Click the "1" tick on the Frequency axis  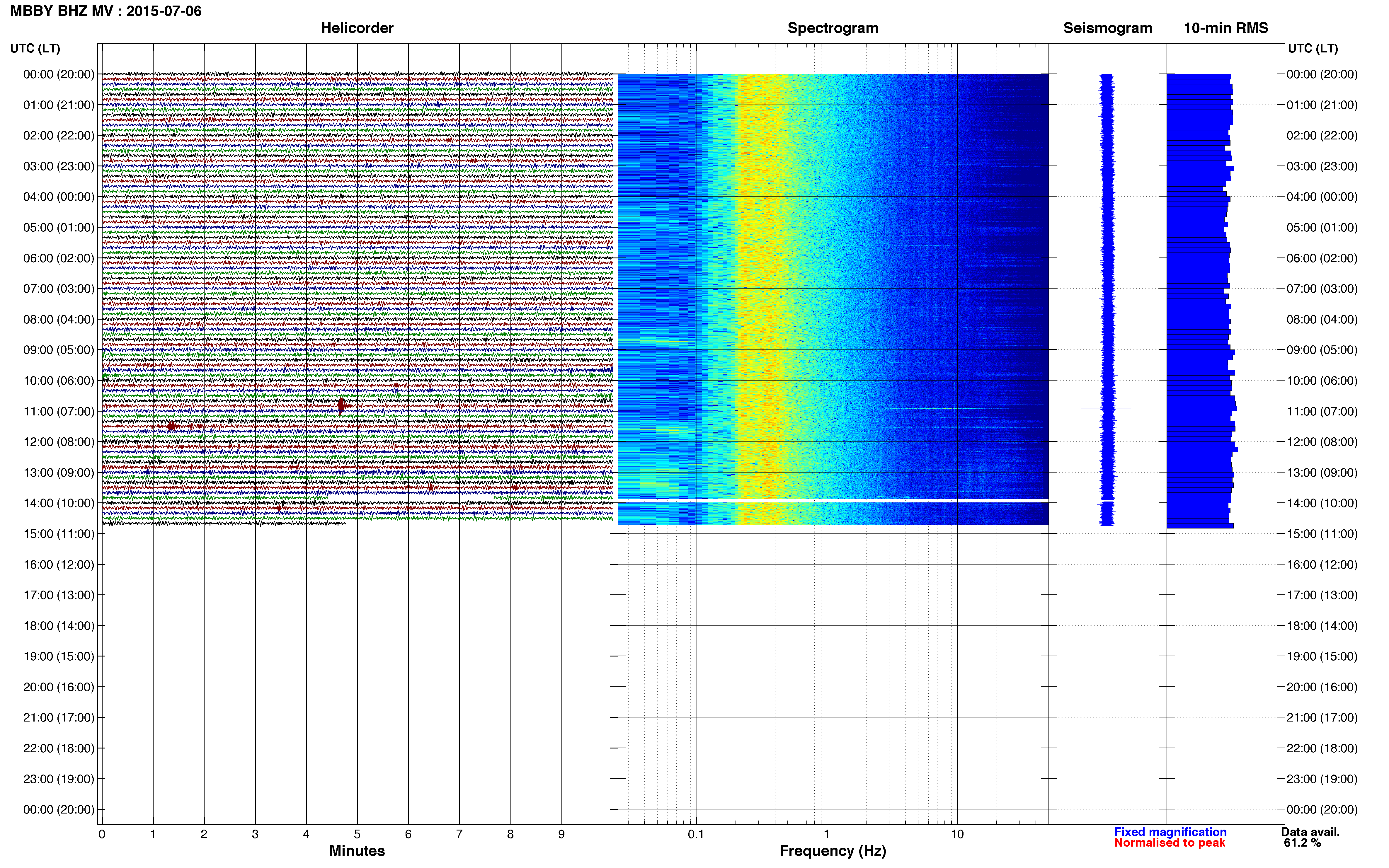(826, 834)
